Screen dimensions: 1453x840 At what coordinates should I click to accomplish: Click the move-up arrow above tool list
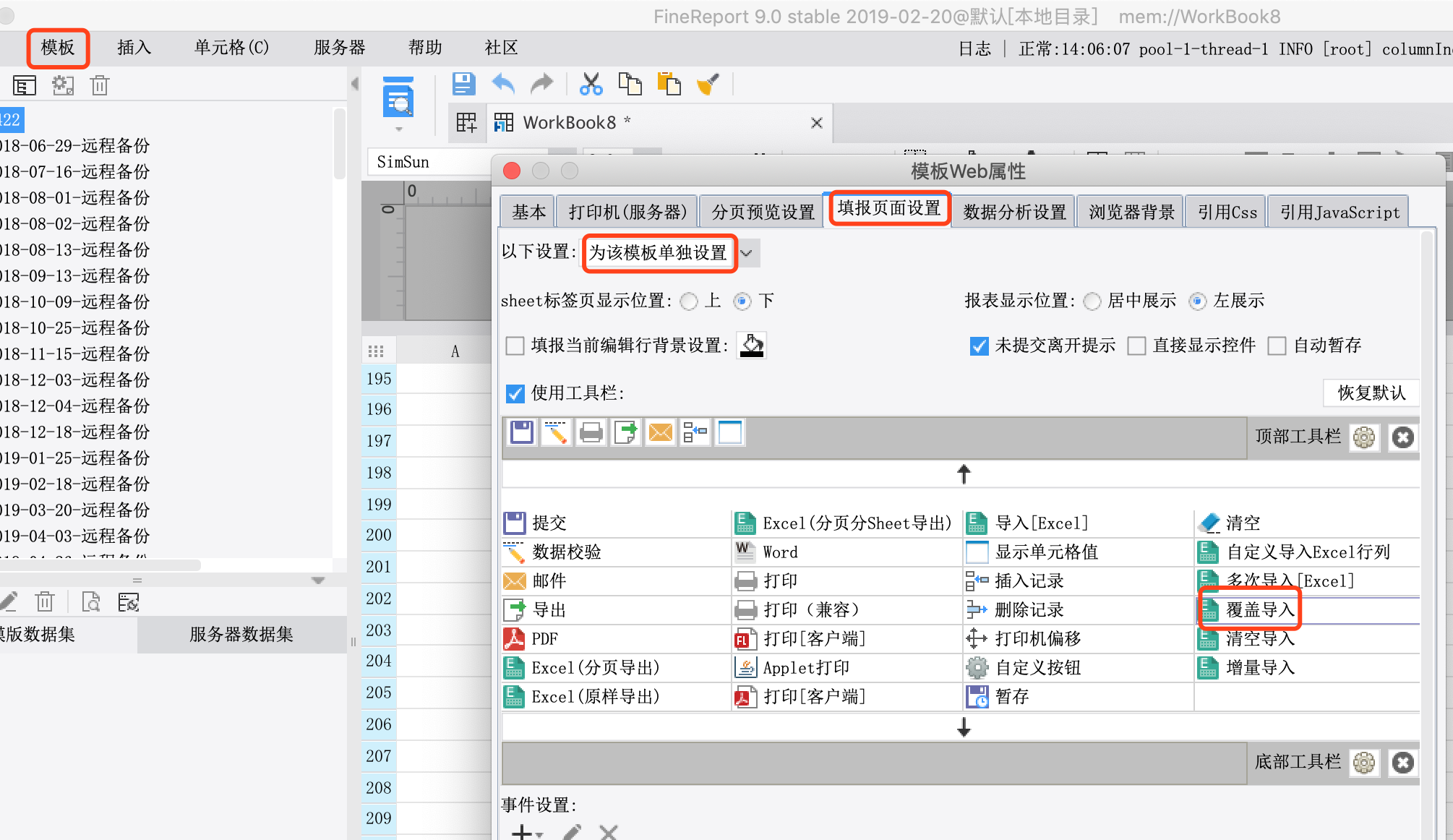click(x=964, y=474)
